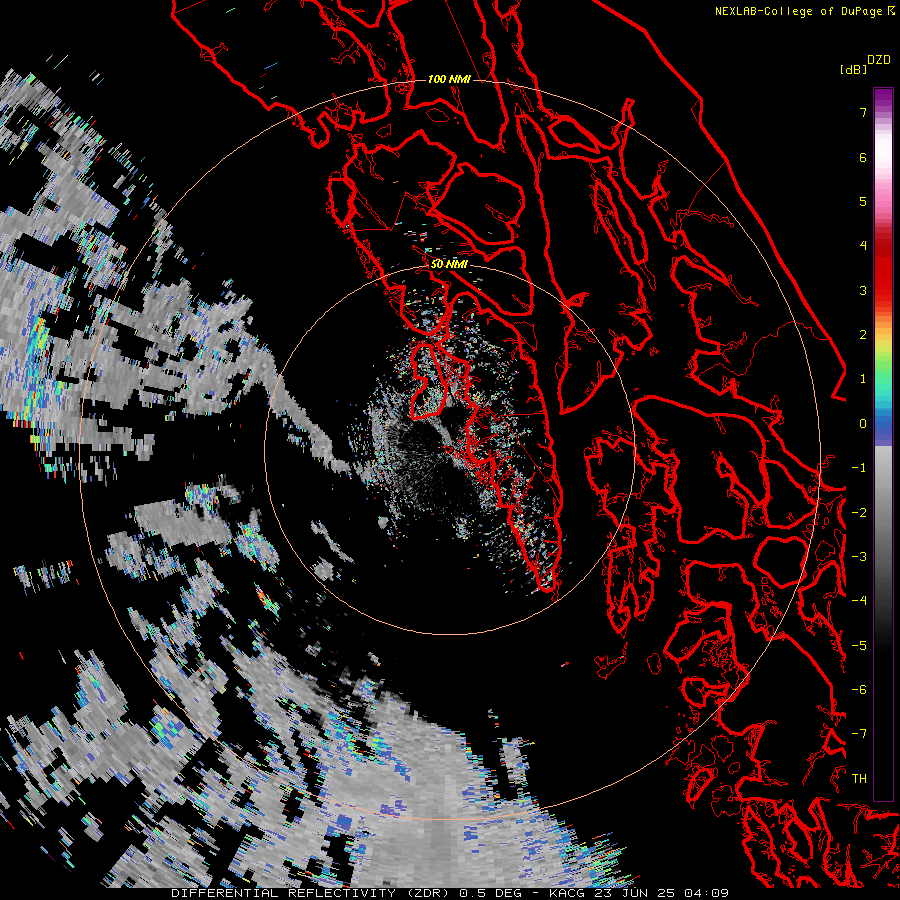Click the TH threshold label on scale
The image size is (900, 900).
pos(859,779)
